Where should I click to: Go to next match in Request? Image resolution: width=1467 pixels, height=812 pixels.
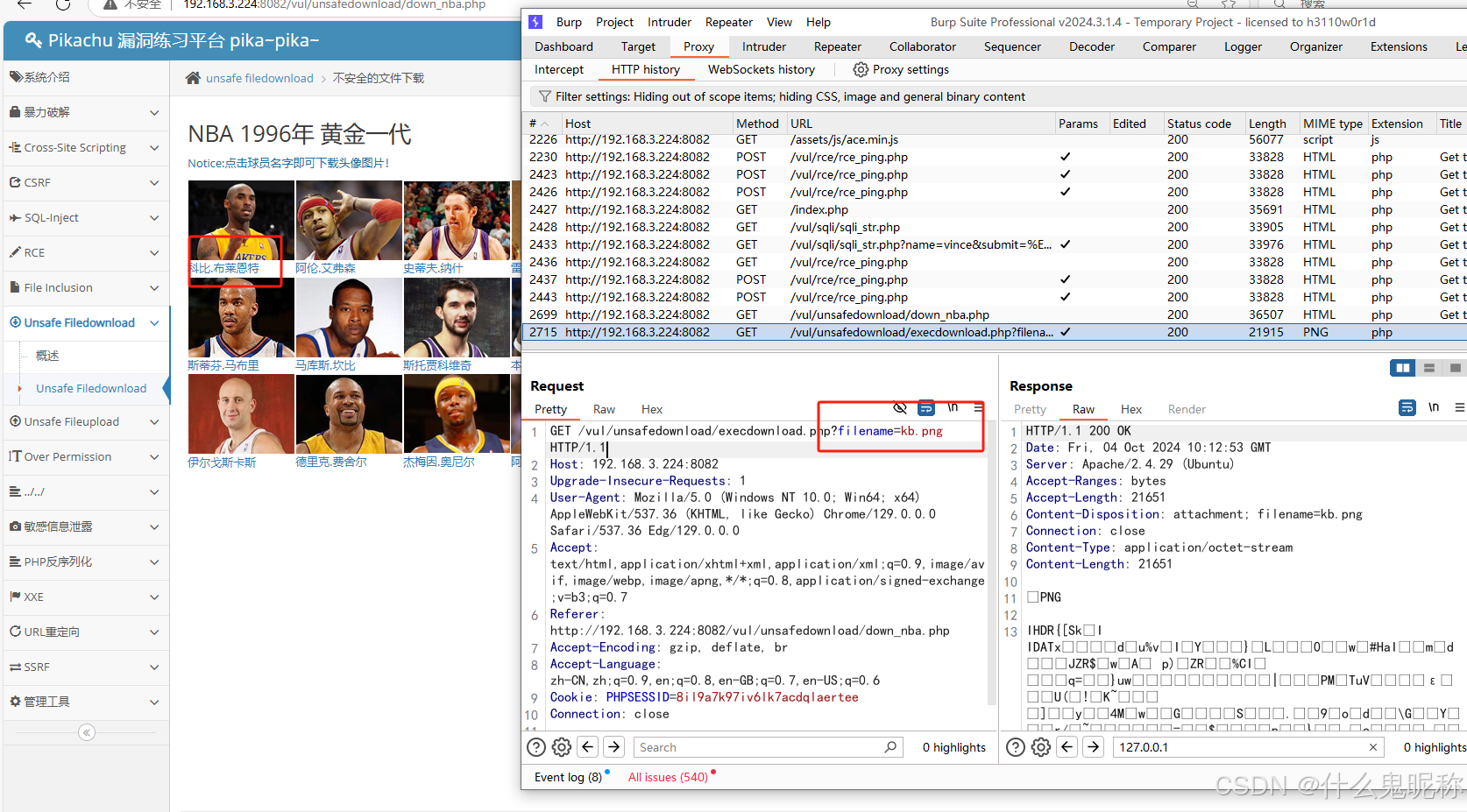(614, 747)
